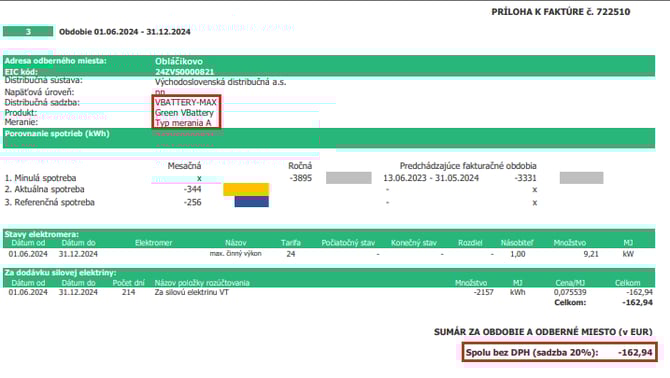
Task: Select the quantity value '9,21'
Action: click(x=591, y=254)
